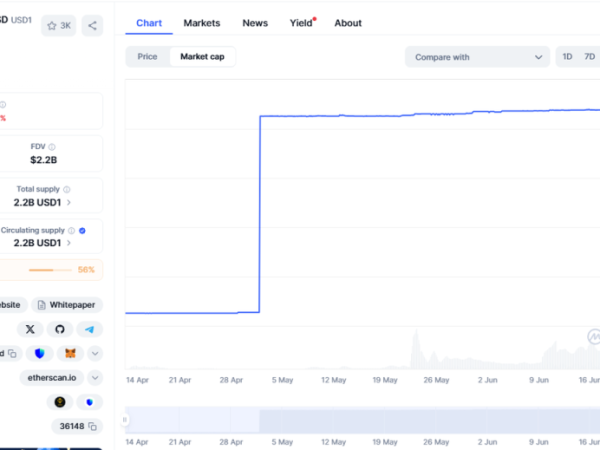The image size is (600, 450).
Task: Open the X (Twitter) social link
Action: point(30,329)
